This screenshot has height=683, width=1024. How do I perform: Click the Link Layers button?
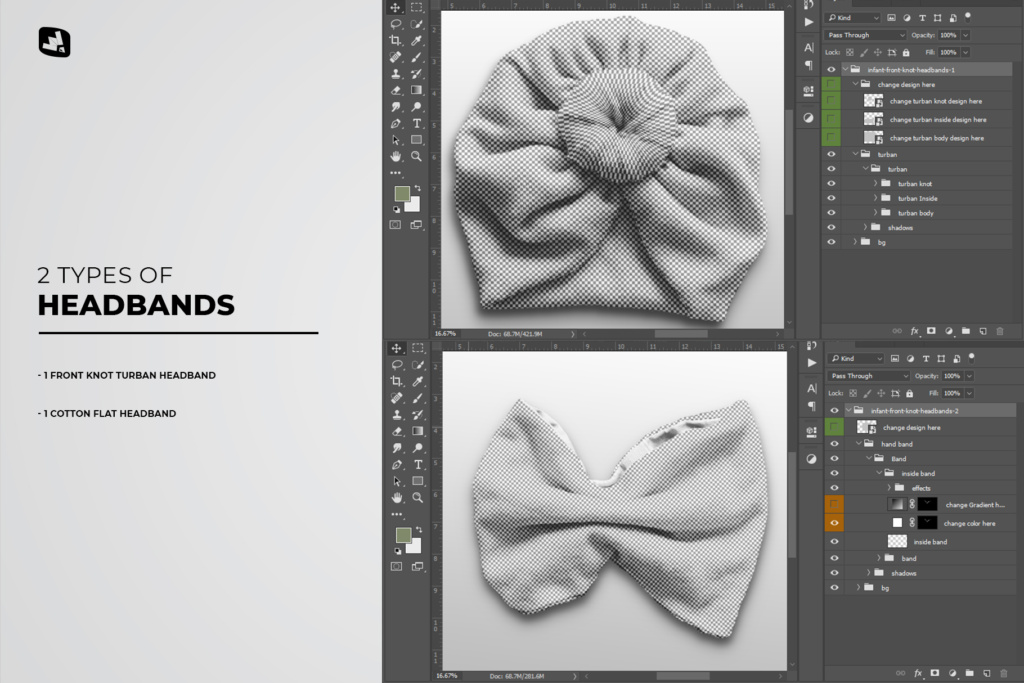coord(897,331)
